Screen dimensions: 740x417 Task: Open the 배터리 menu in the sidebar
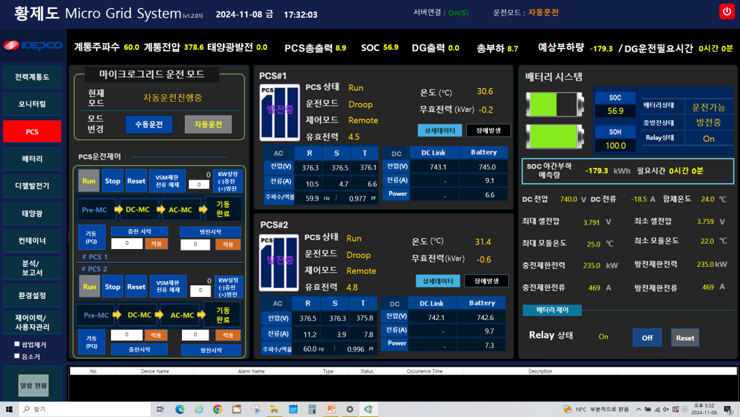[32, 159]
